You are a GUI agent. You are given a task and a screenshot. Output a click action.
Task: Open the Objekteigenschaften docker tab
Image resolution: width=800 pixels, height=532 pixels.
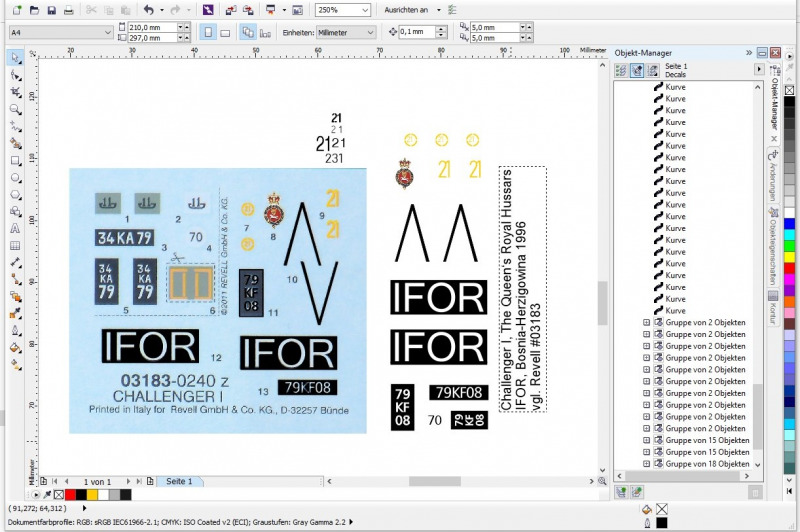773,244
